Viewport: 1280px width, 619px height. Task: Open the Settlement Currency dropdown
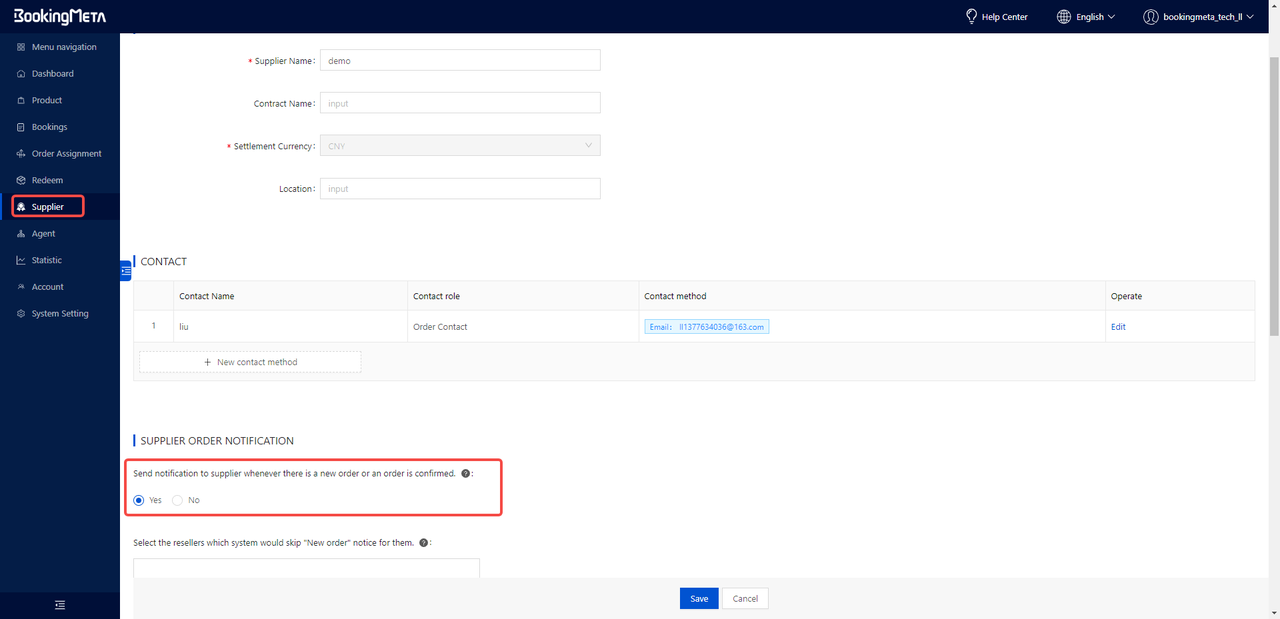[x=460, y=146]
